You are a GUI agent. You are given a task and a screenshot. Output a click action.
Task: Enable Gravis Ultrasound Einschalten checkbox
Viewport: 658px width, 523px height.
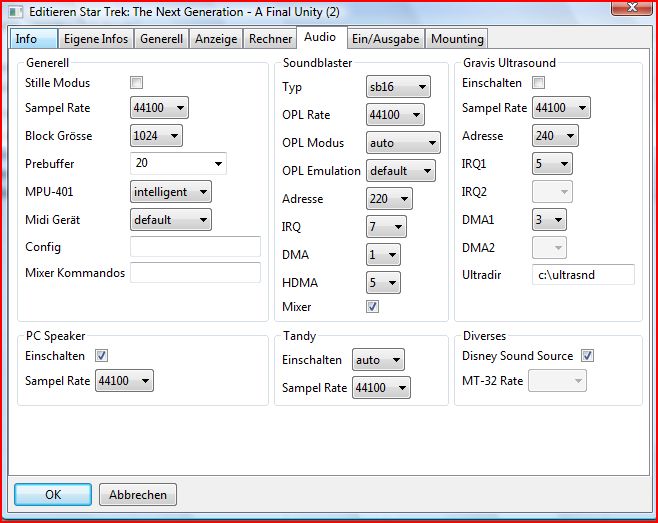(539, 82)
